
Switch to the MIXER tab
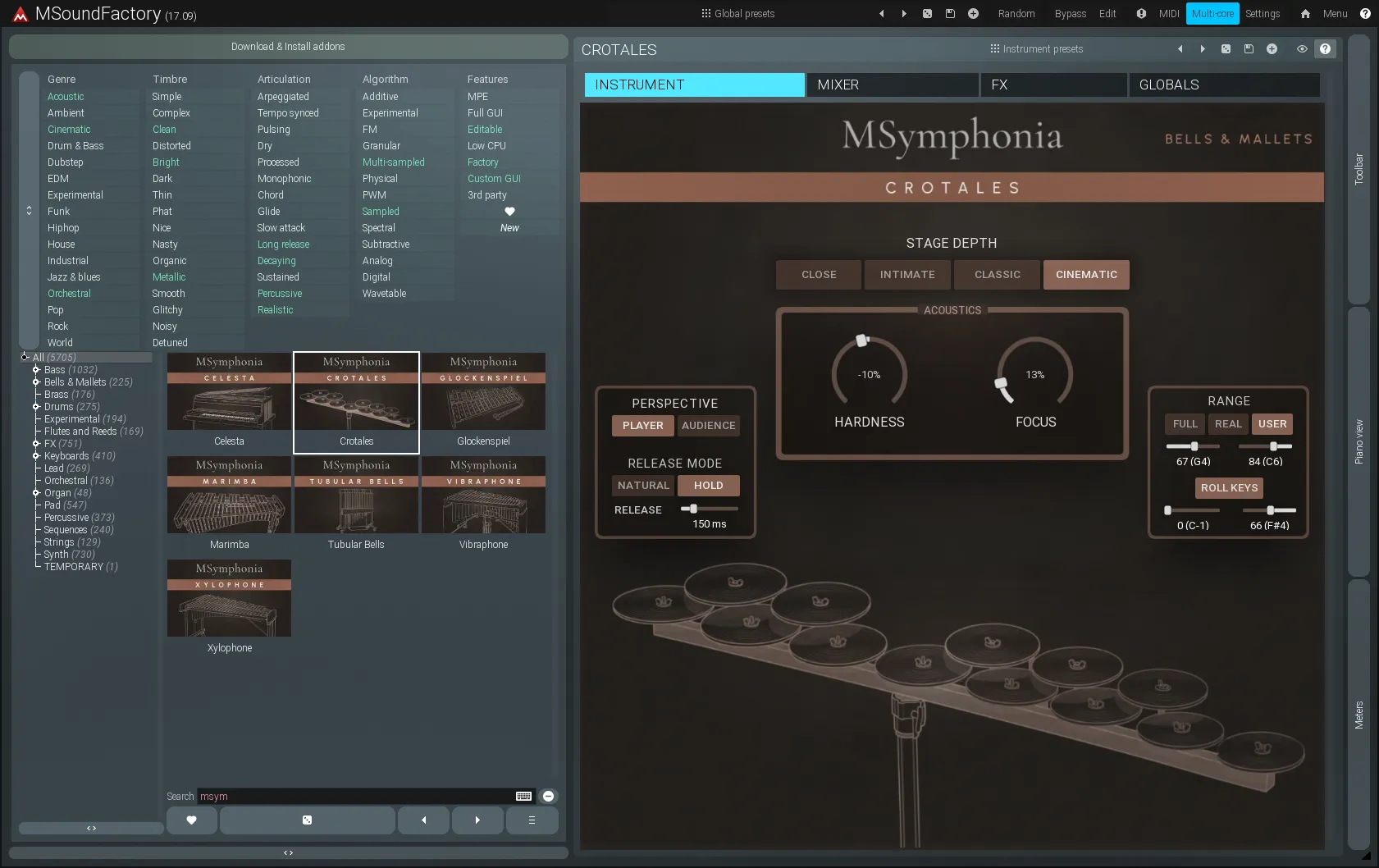coord(893,85)
